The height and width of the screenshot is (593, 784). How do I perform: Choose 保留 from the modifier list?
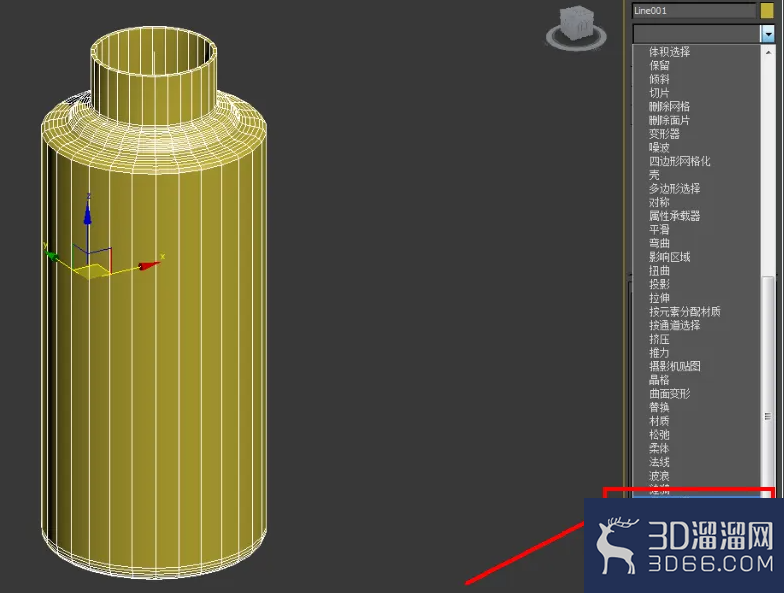coord(659,66)
